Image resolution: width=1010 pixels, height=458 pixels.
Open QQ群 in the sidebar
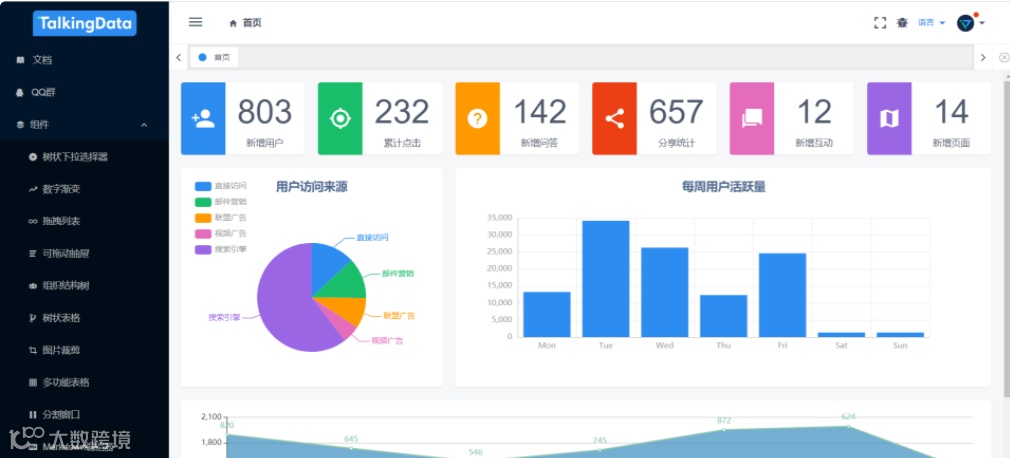pos(84,92)
